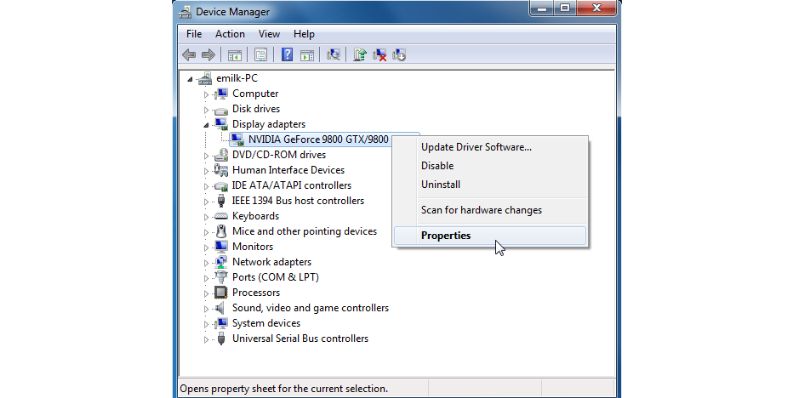This screenshot has width=794, height=398.
Task: Open the Action menu
Action: [230, 34]
